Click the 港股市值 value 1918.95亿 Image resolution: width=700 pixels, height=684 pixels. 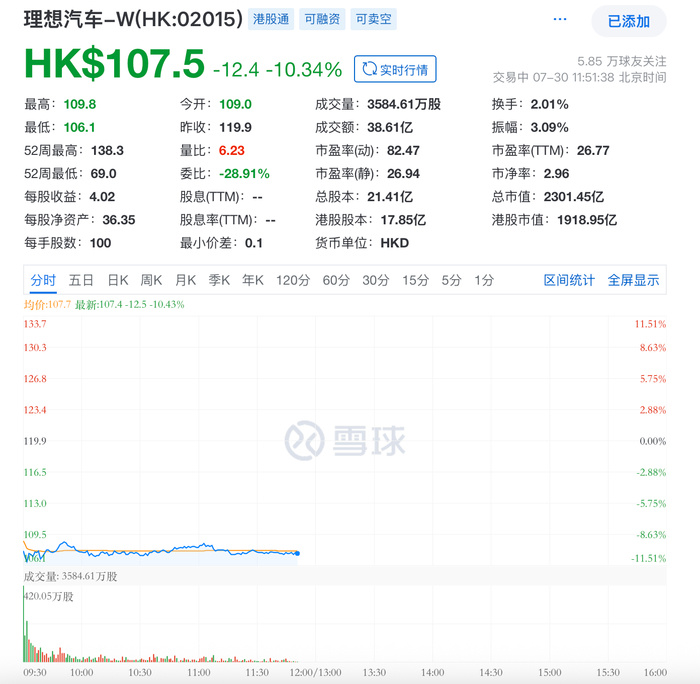587,220
